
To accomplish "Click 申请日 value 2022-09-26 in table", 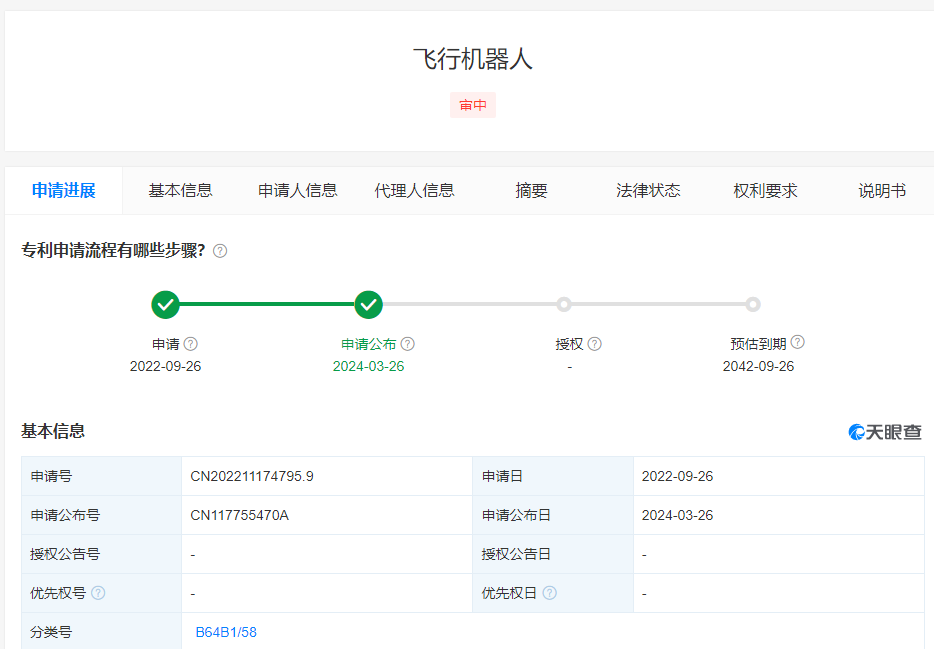I will coord(677,476).
